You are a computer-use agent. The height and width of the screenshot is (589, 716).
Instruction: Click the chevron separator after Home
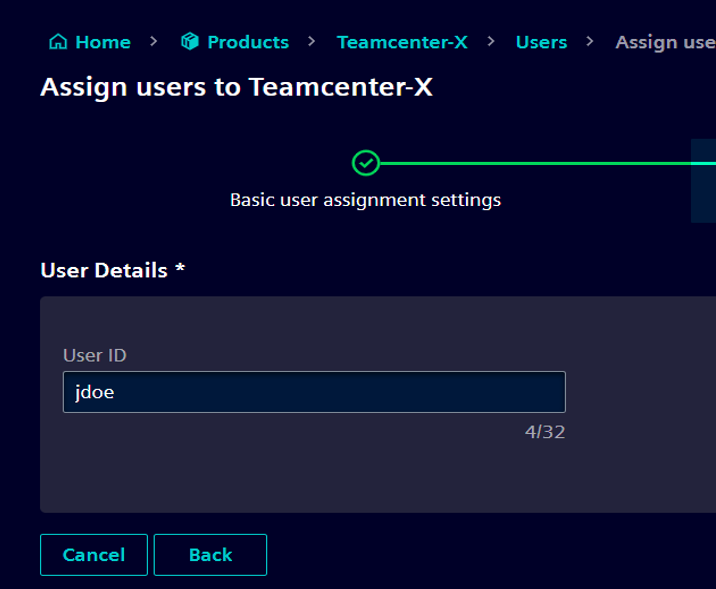[154, 42]
